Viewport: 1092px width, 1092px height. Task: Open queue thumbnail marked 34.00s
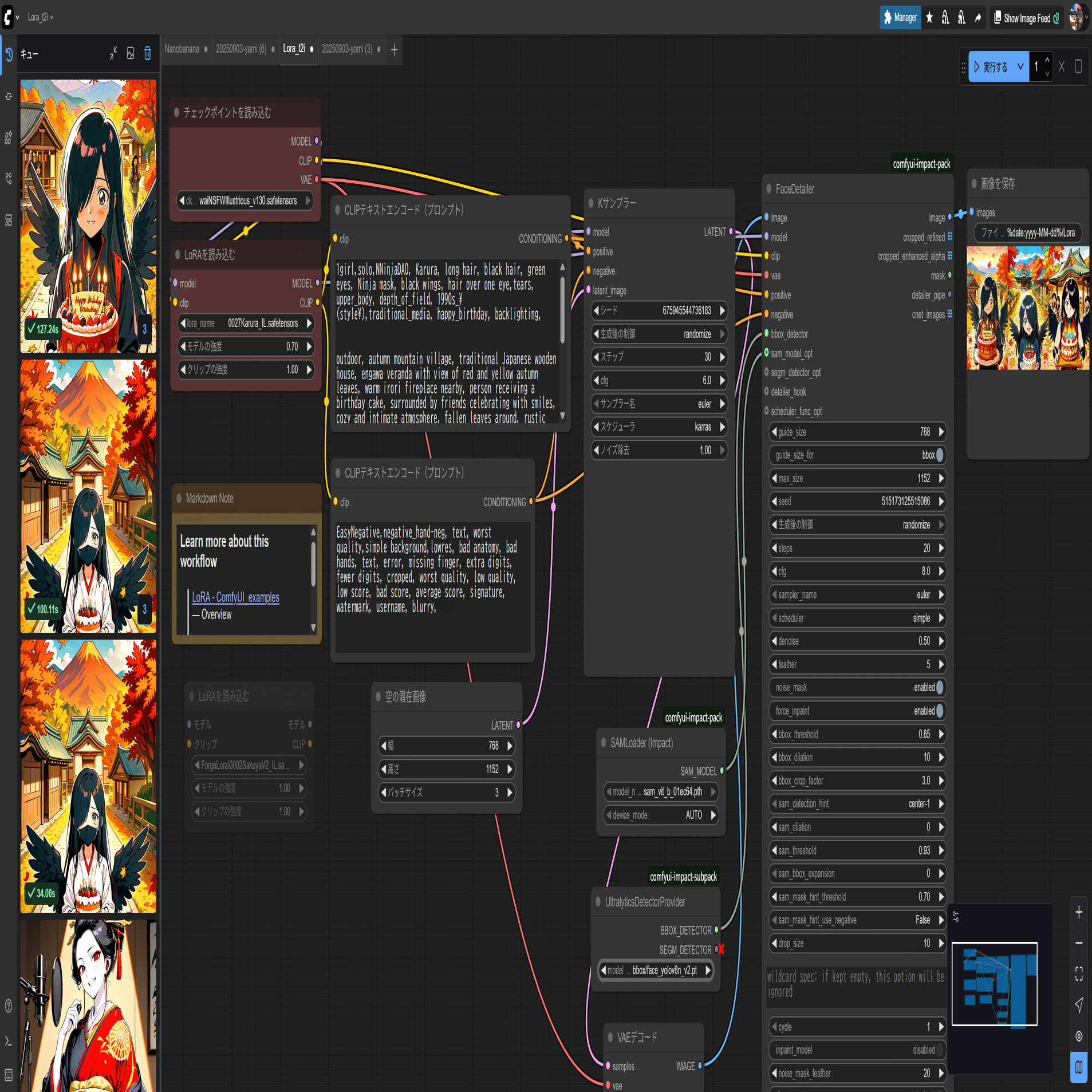[x=88, y=776]
